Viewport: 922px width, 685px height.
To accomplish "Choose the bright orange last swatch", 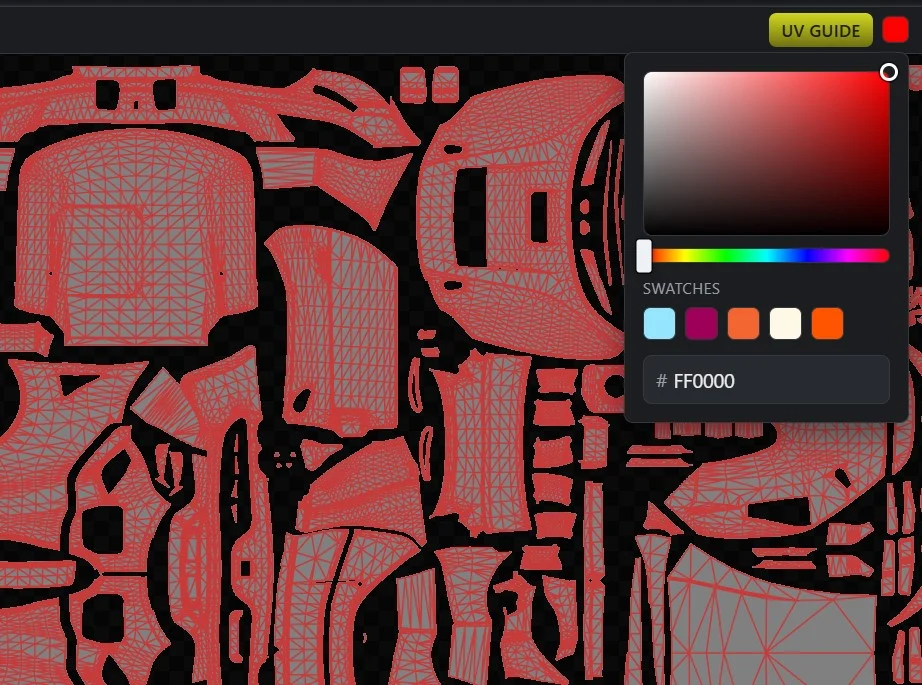I will pyautogui.click(x=827, y=323).
